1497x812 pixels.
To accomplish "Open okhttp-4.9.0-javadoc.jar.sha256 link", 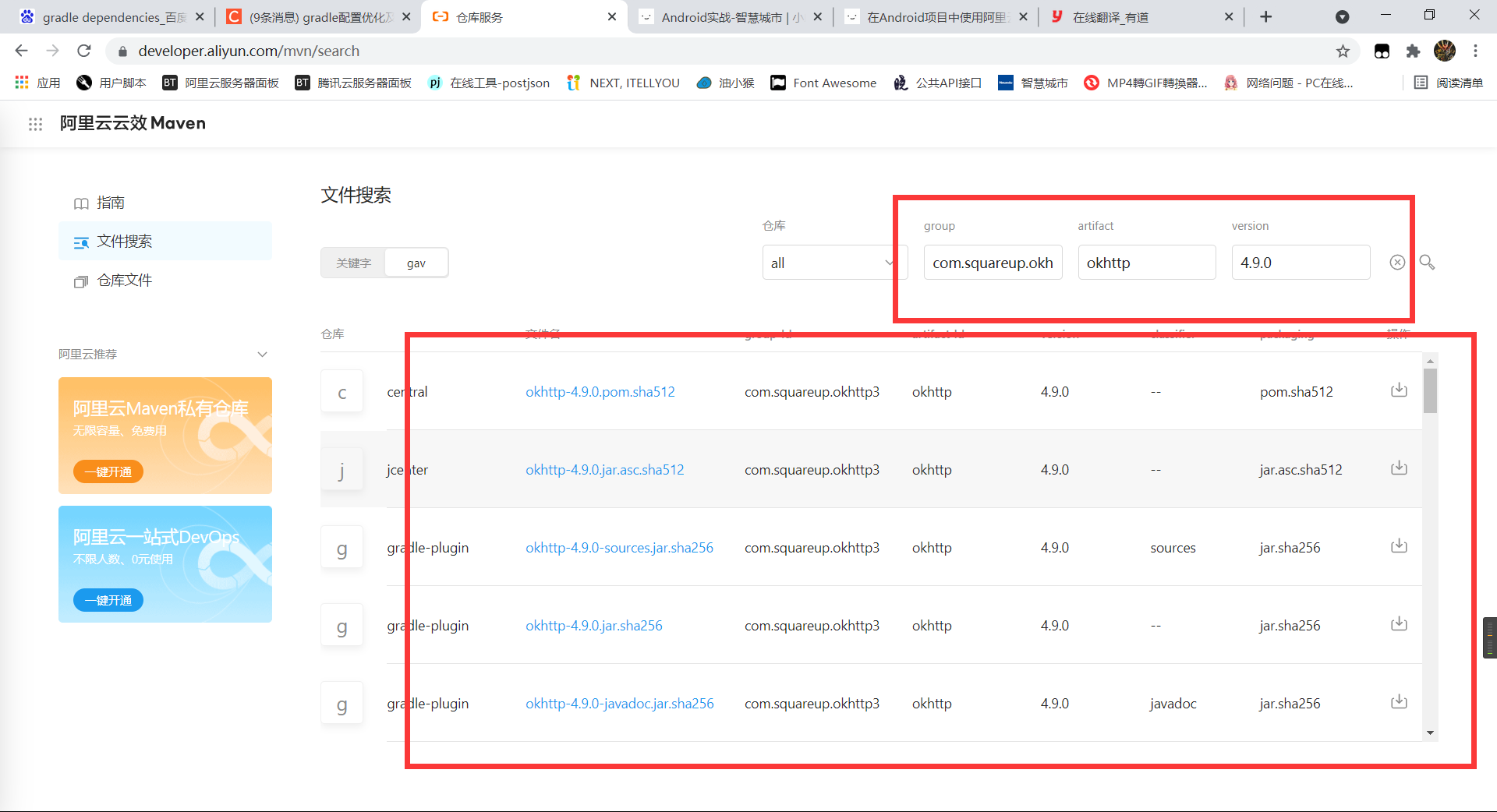I will pyautogui.click(x=620, y=704).
